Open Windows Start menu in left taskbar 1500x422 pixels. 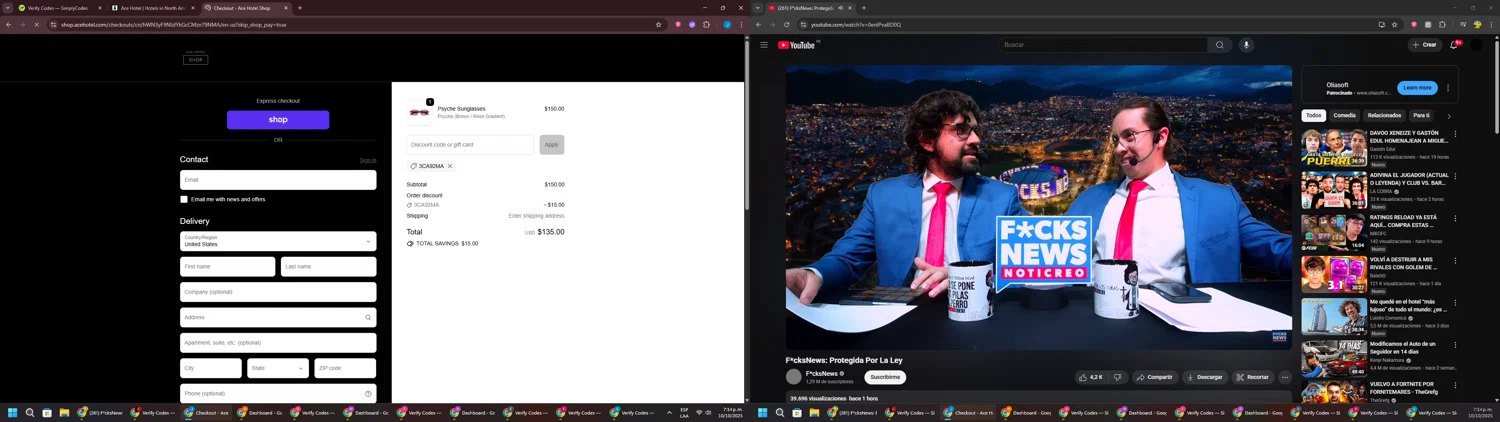coord(13,412)
